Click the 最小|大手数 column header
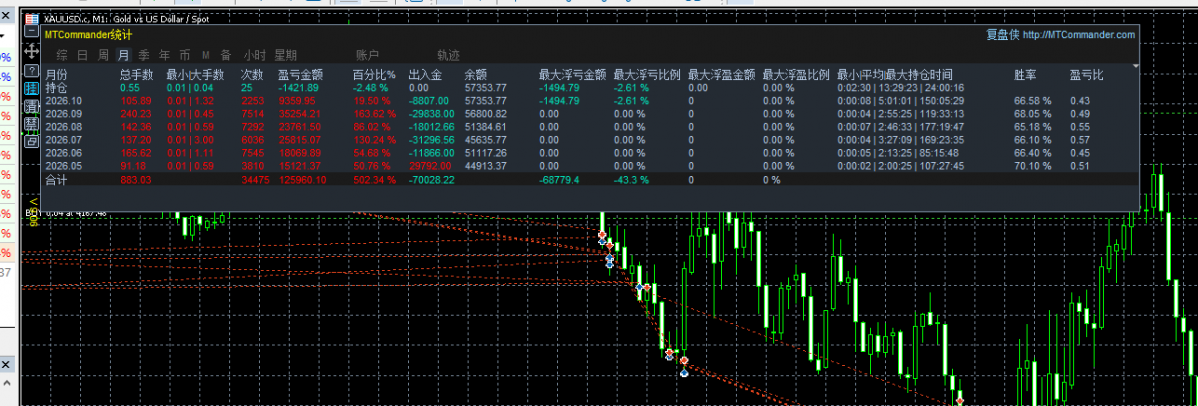 coord(195,75)
